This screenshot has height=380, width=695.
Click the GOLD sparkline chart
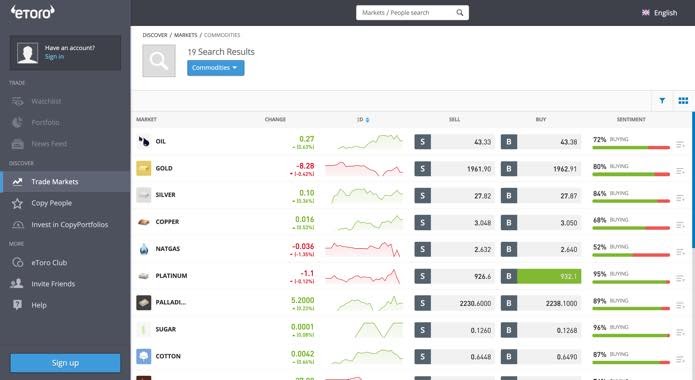(364, 168)
